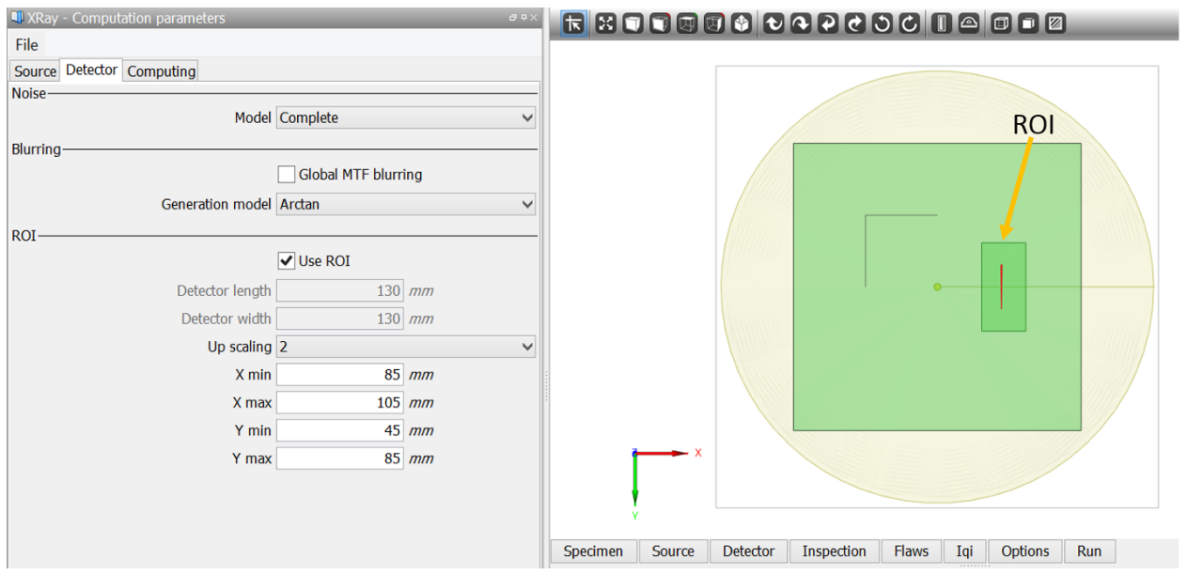
Task: Enable Global MTF blurring checkbox
Action: (287, 174)
